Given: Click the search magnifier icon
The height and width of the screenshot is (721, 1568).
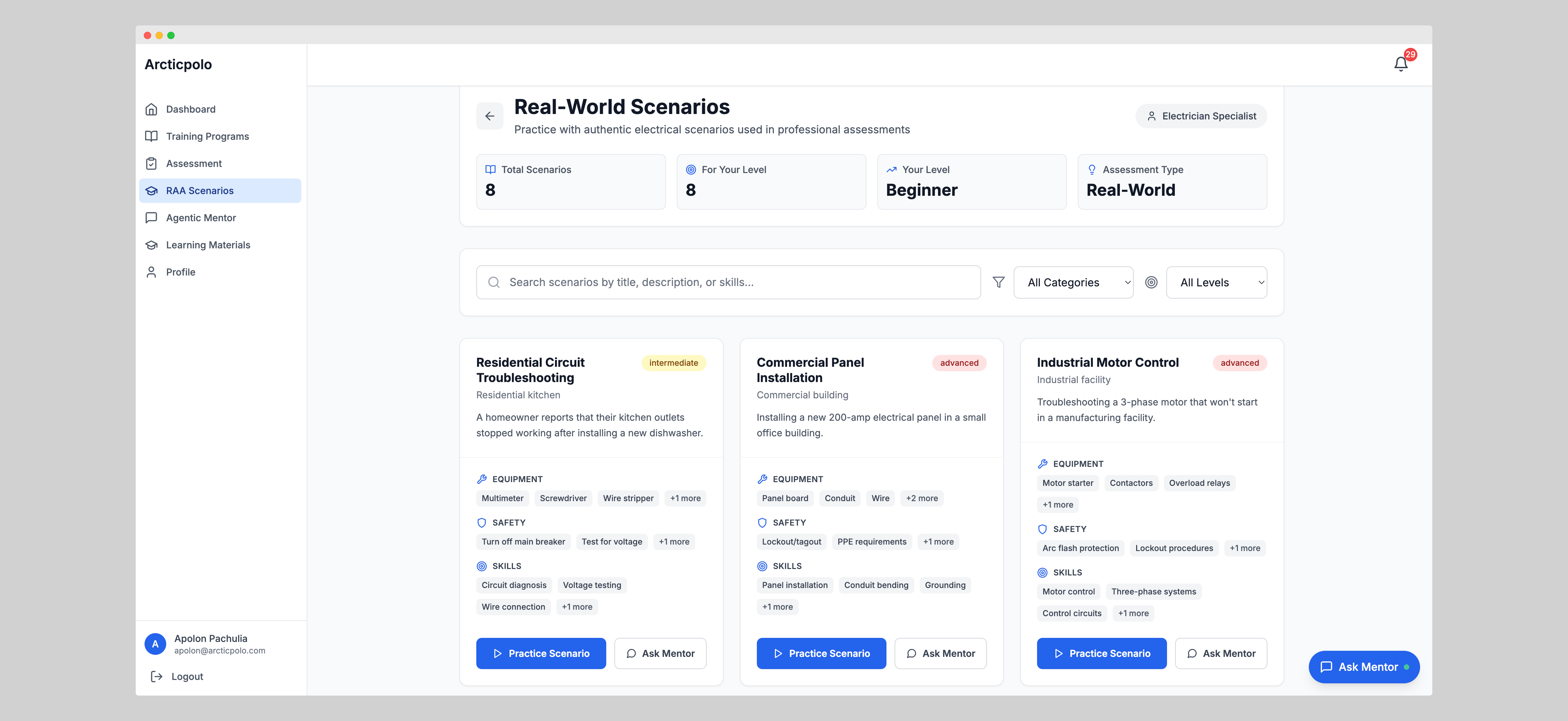Looking at the screenshot, I should [x=494, y=282].
